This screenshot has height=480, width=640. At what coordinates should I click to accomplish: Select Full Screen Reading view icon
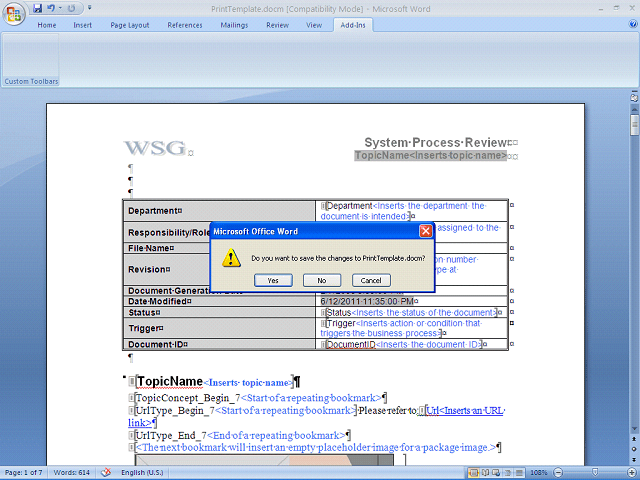coord(485,473)
